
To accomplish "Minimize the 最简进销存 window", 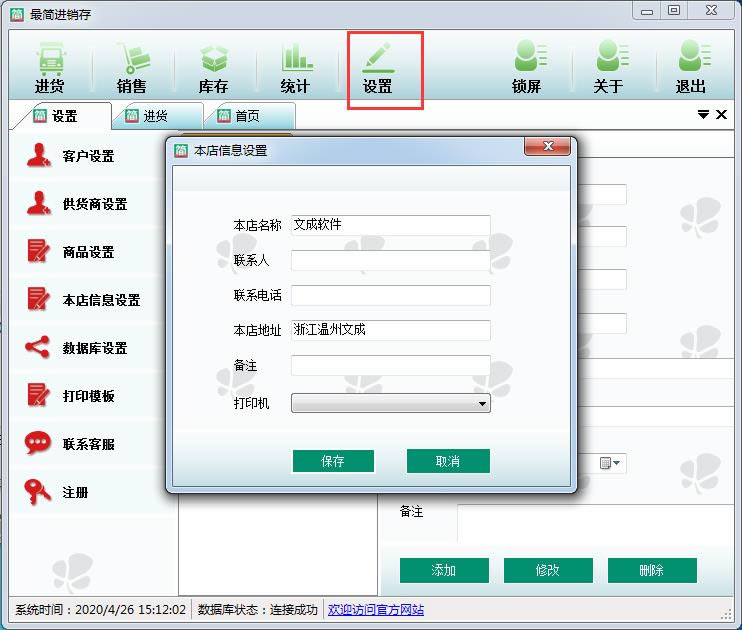I will point(647,11).
